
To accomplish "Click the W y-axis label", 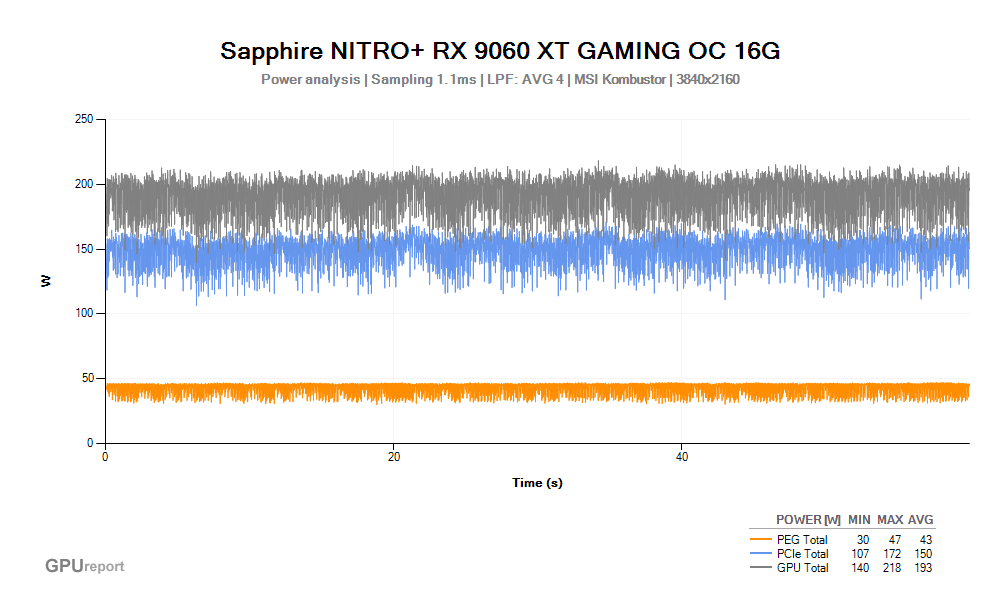I will pyautogui.click(x=46, y=282).
